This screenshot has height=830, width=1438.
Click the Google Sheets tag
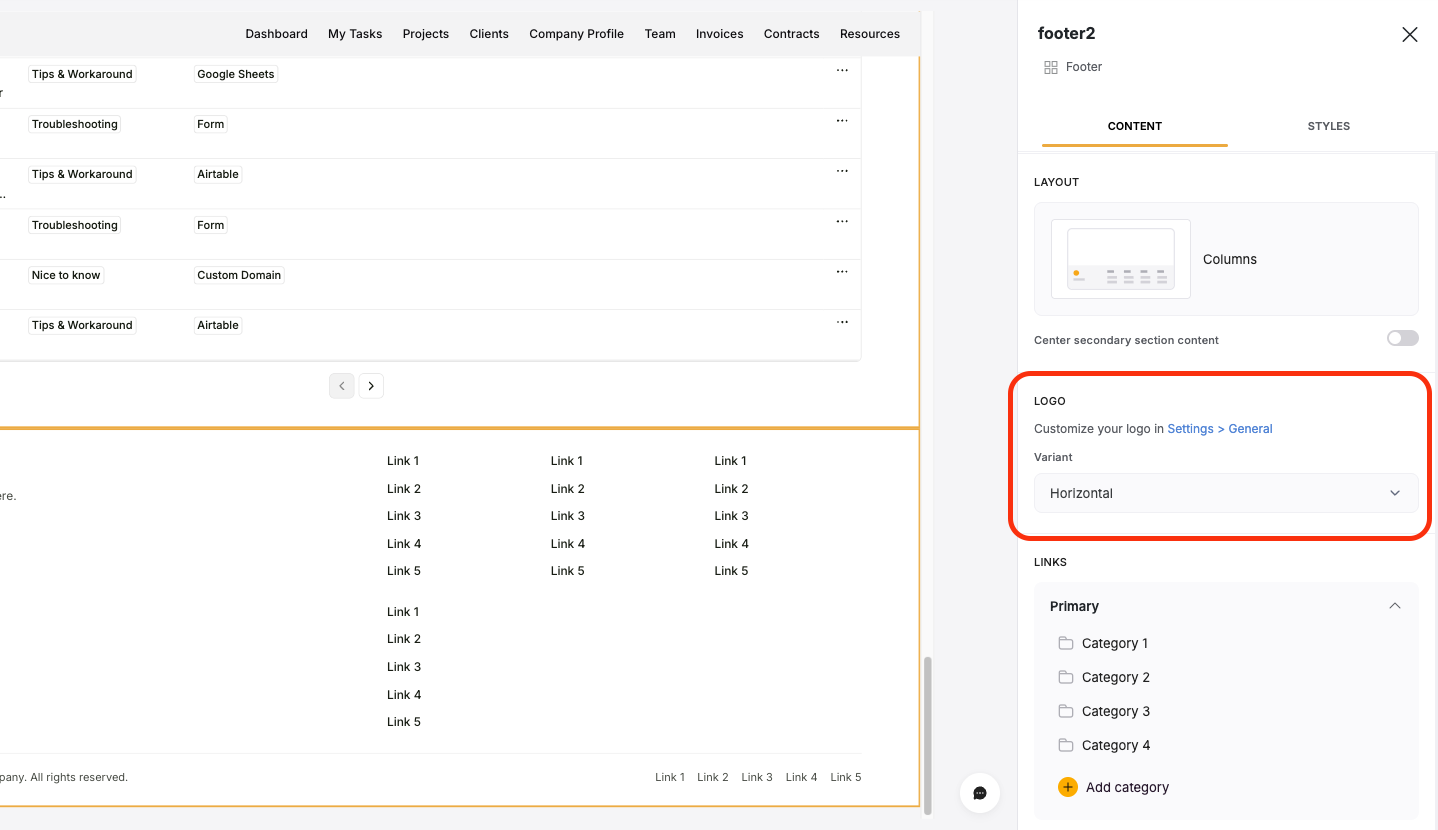(236, 74)
